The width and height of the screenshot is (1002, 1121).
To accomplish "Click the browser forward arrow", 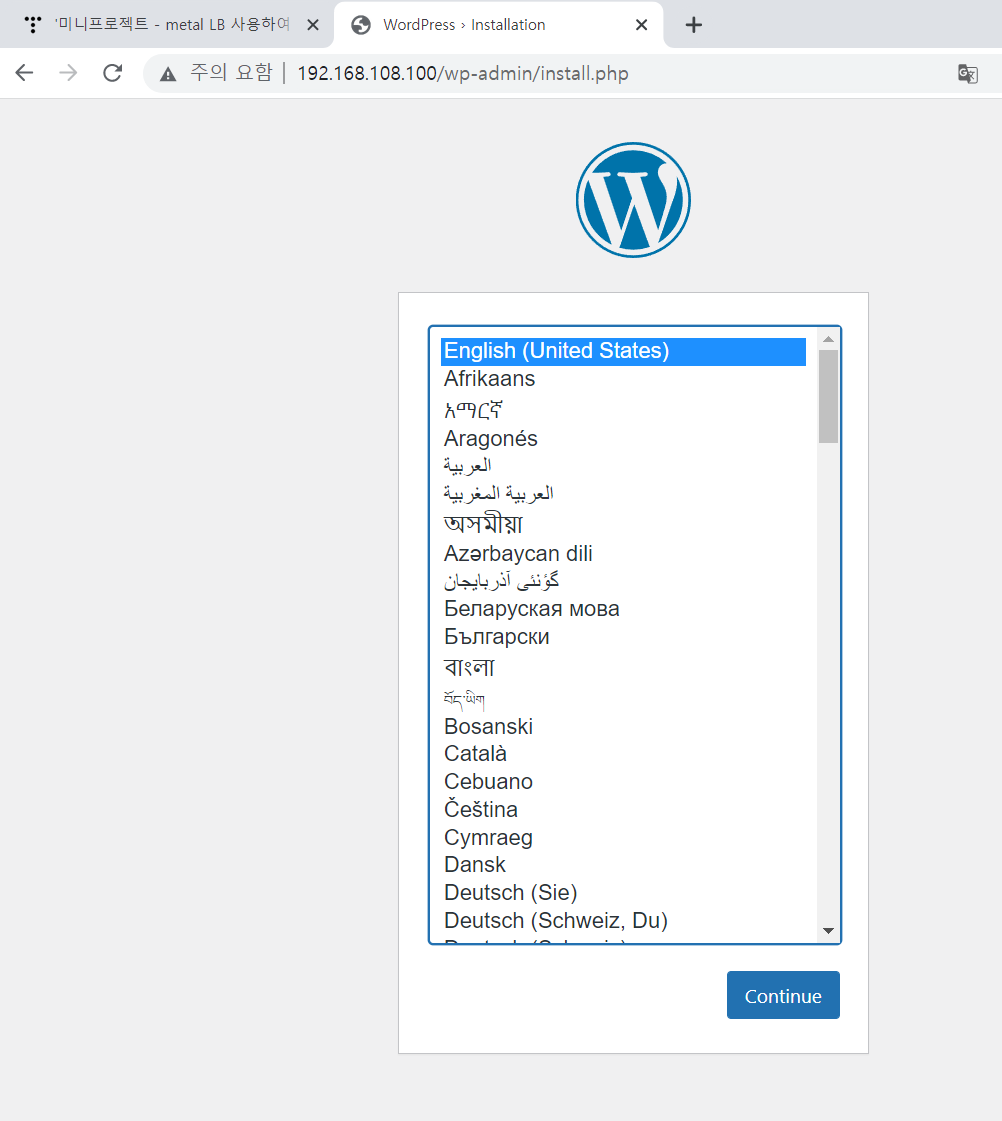I will [68, 73].
